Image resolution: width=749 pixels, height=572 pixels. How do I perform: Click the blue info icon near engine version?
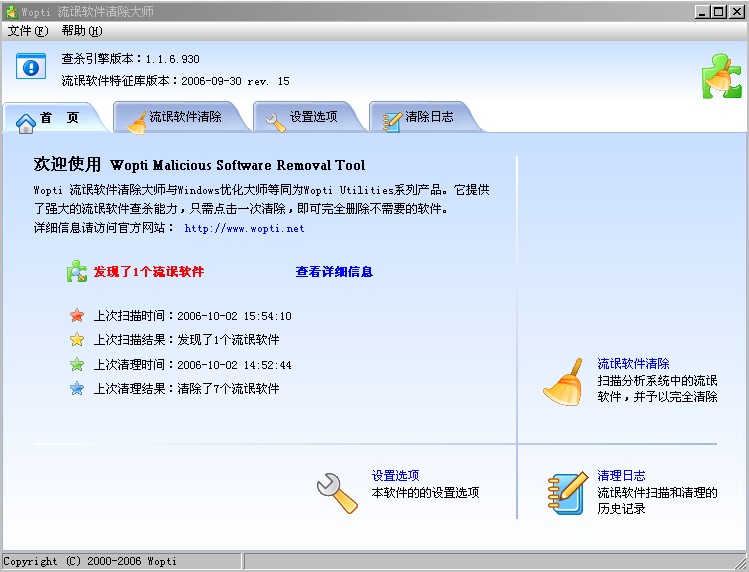(x=31, y=67)
